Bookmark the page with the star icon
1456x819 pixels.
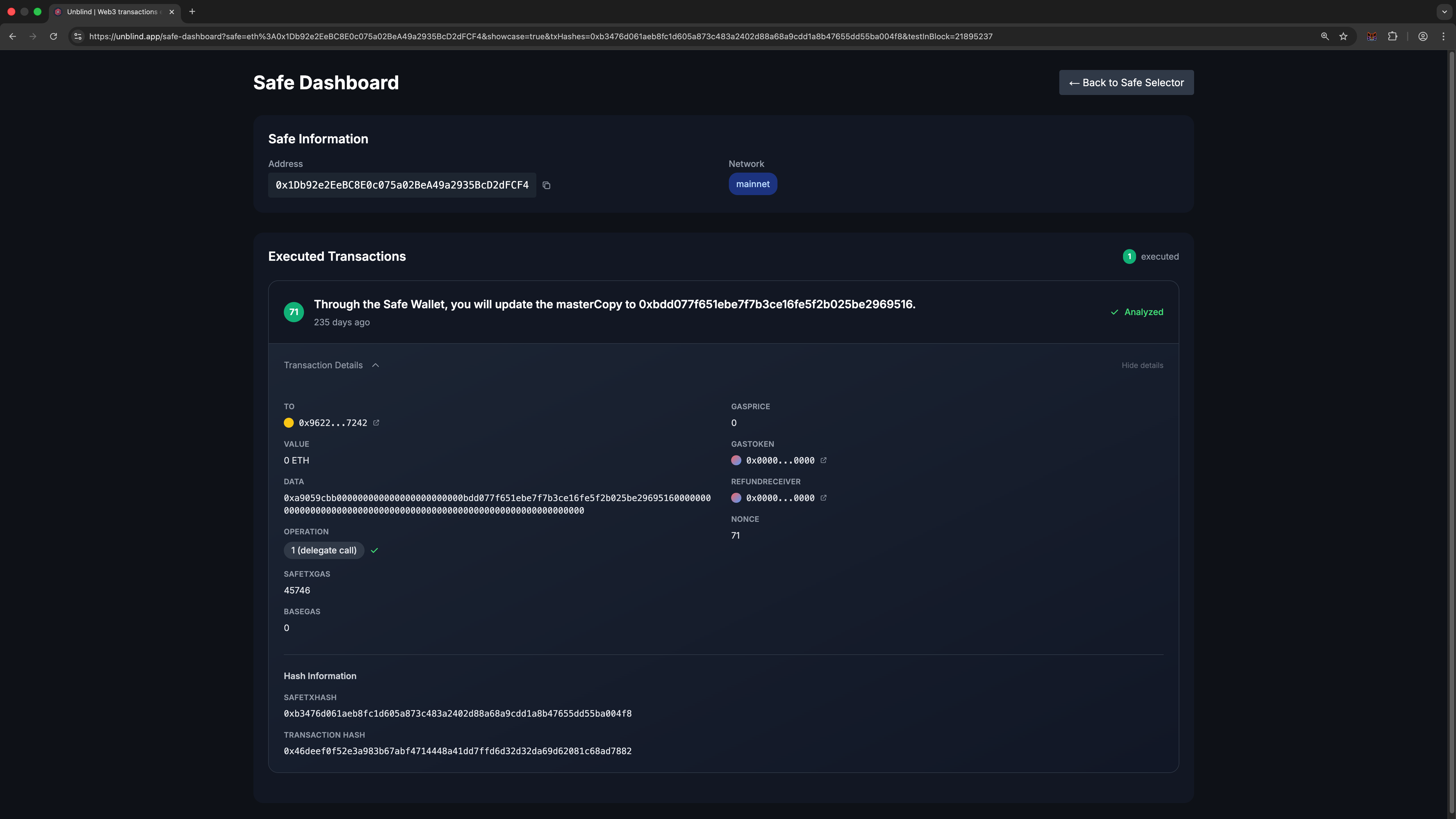coord(1344,36)
